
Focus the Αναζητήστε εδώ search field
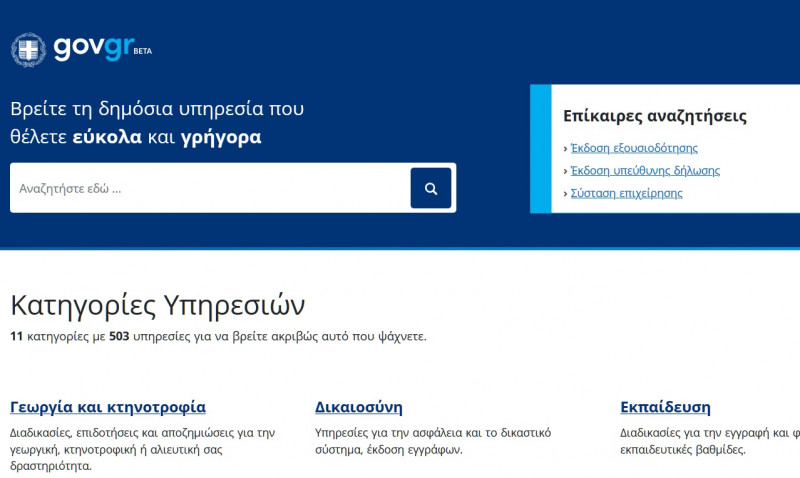(x=210, y=188)
